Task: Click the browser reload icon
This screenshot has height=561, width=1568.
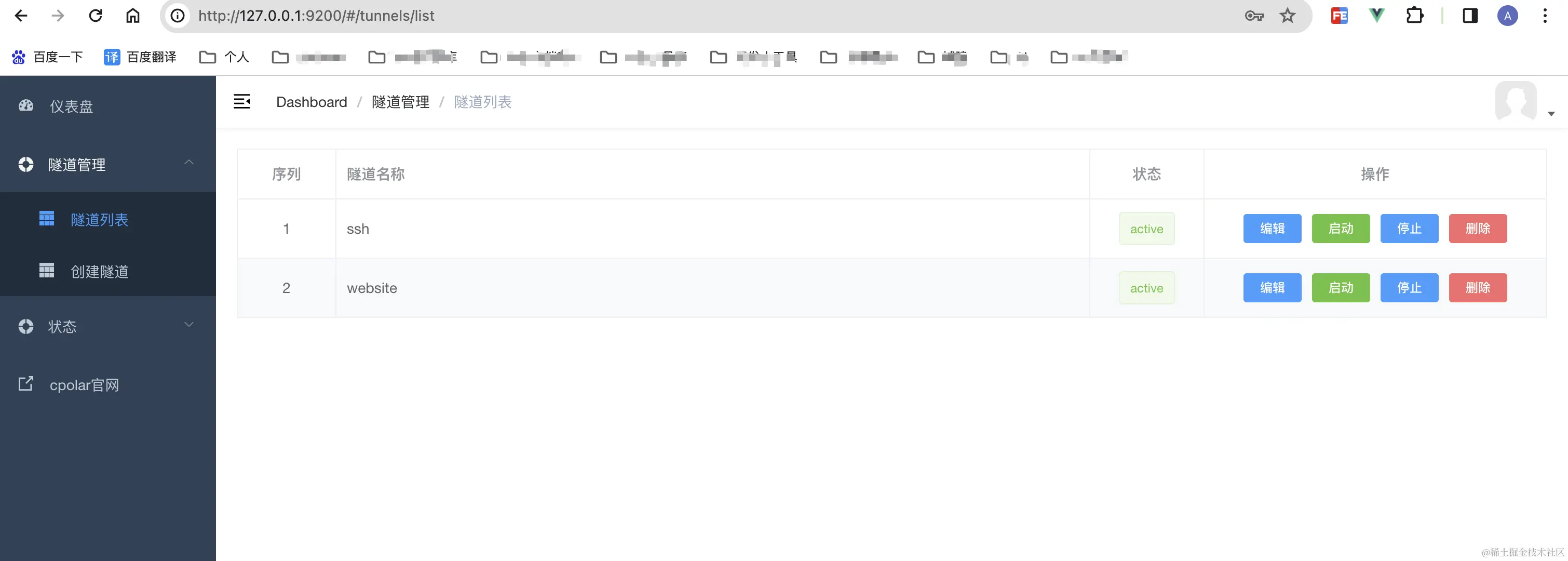Action: [x=96, y=16]
